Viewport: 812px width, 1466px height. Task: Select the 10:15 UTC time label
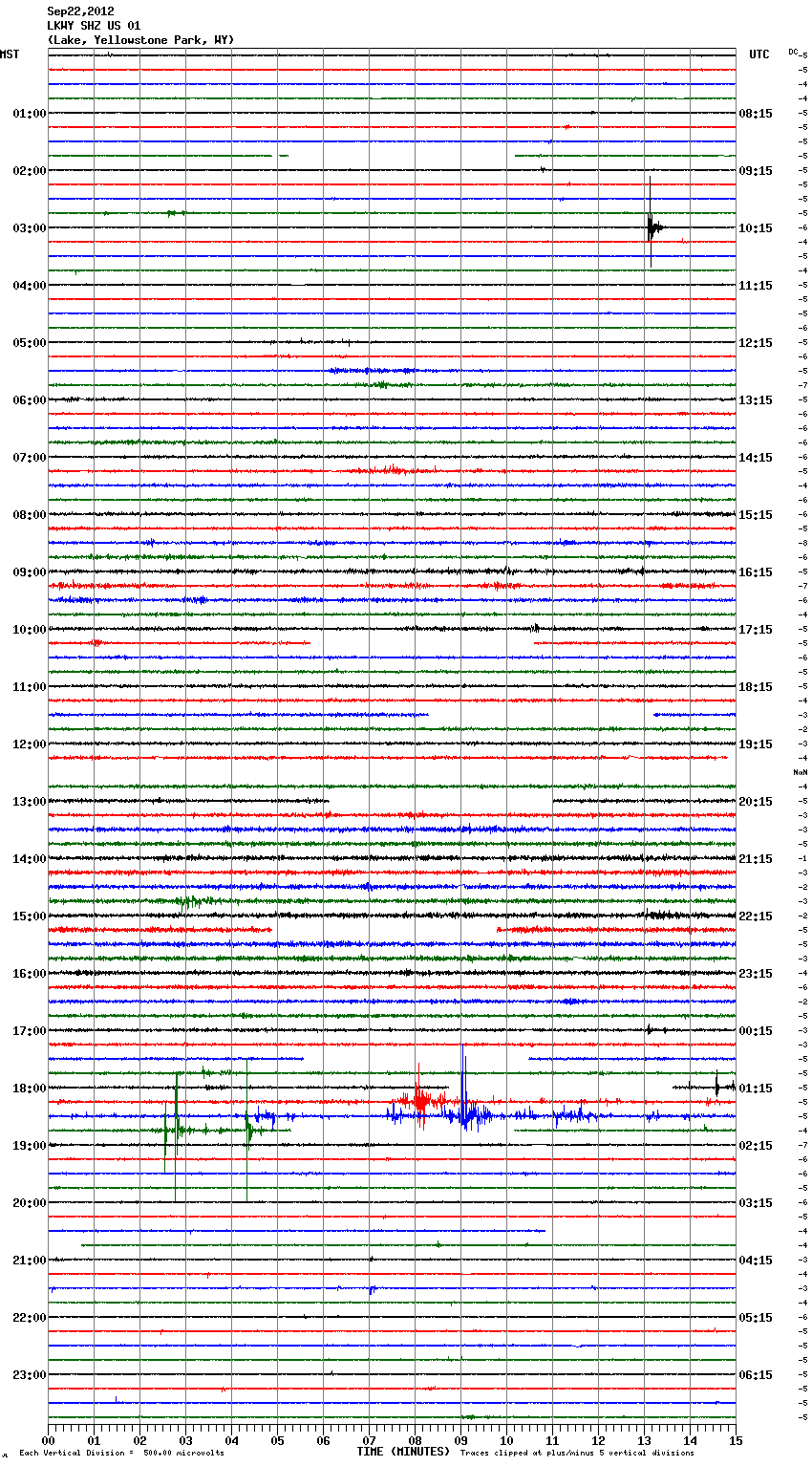pos(756,228)
